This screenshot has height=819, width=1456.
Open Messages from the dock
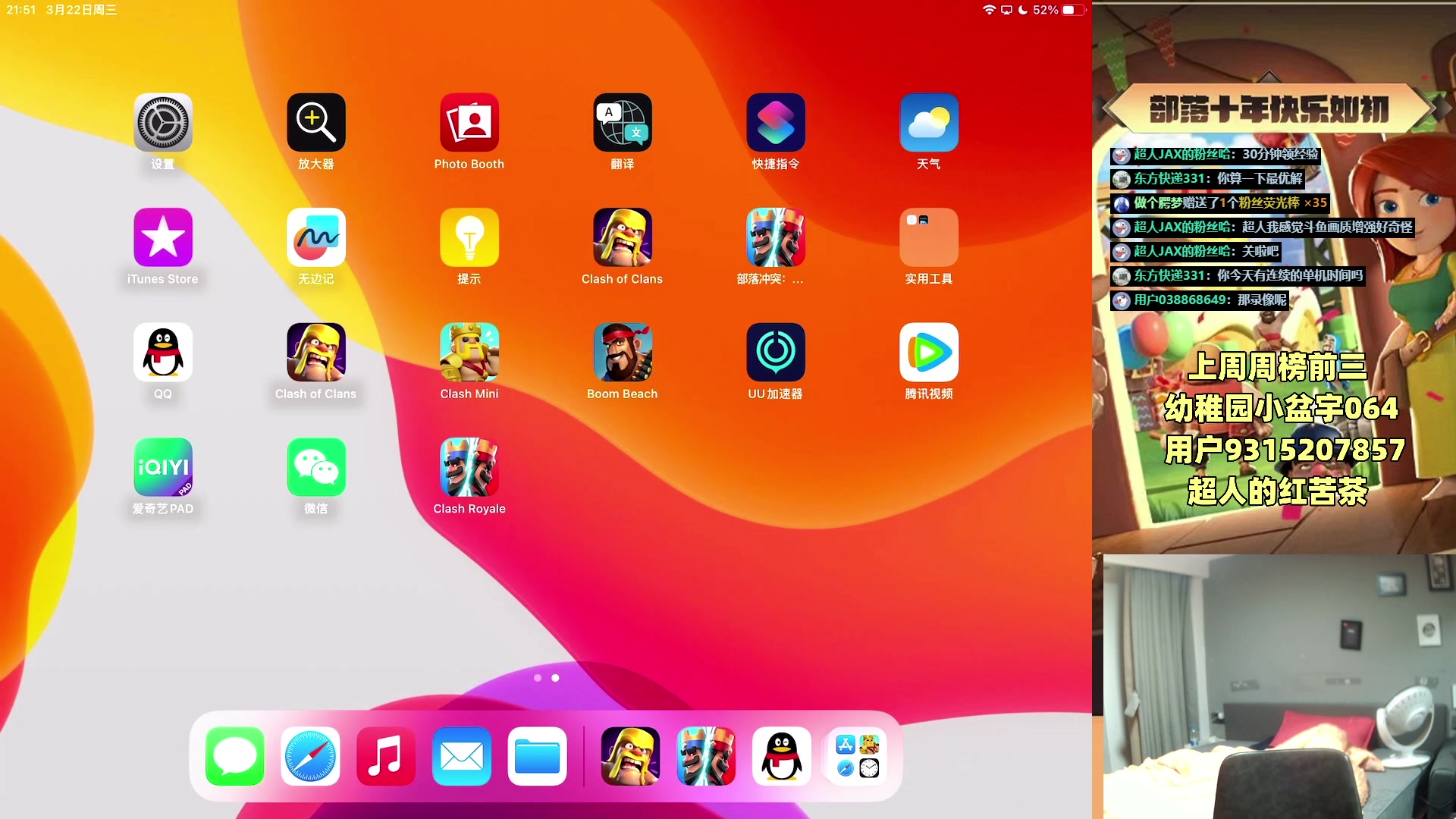point(235,756)
